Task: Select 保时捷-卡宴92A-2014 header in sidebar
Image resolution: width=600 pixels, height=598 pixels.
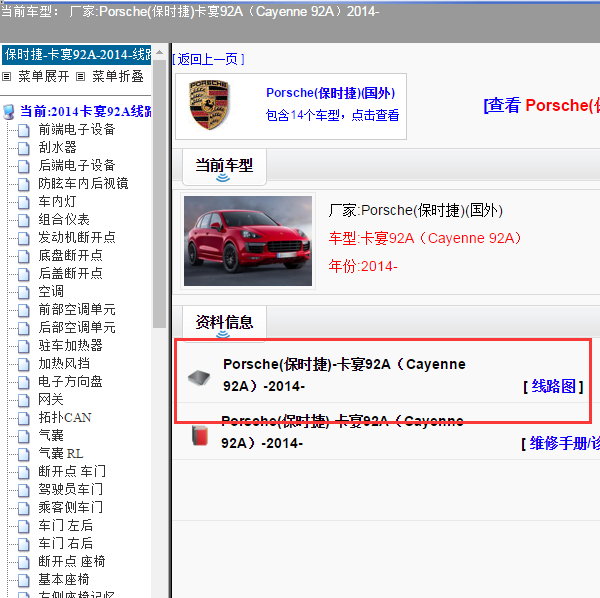Action: pyautogui.click(x=77, y=55)
